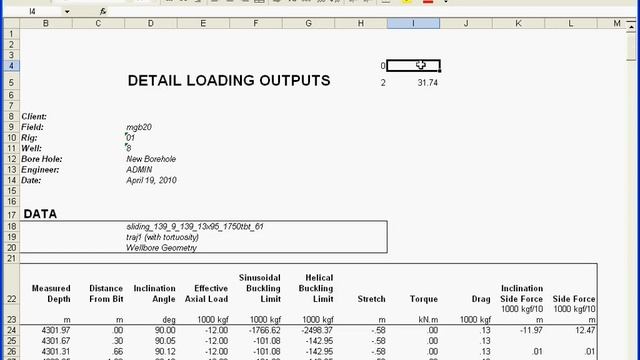The width and height of the screenshot is (640, 360).
Task: Select measured depth cell 4301.67
Action: (56, 341)
